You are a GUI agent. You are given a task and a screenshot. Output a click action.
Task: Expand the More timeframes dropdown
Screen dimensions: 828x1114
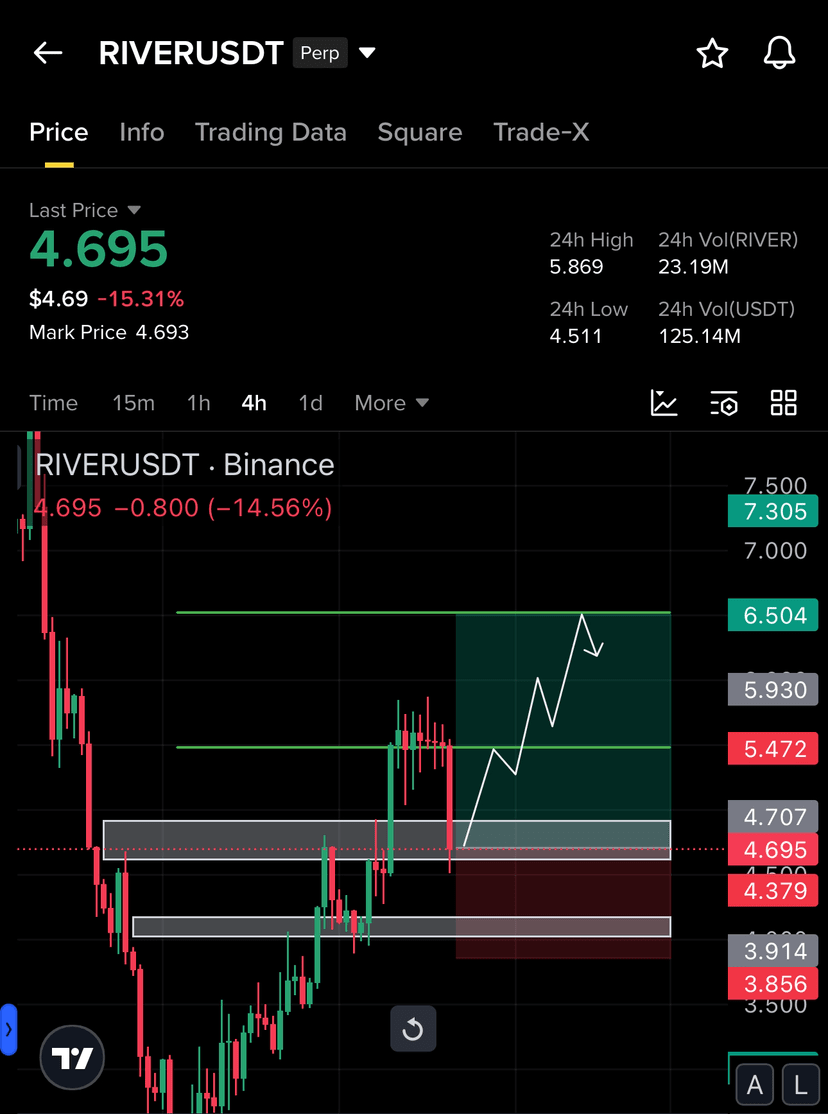(392, 403)
